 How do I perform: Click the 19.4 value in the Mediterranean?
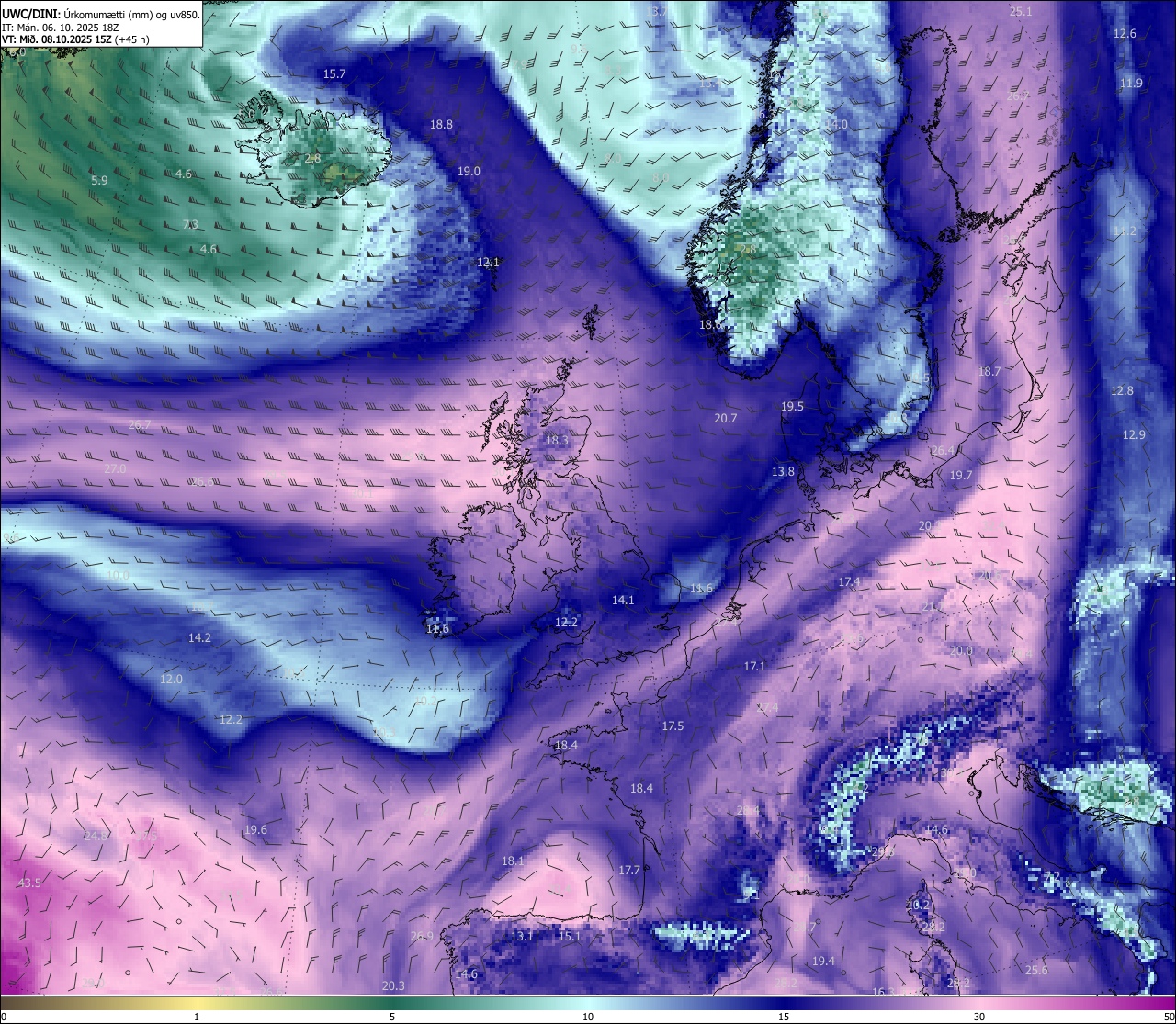coord(823,962)
